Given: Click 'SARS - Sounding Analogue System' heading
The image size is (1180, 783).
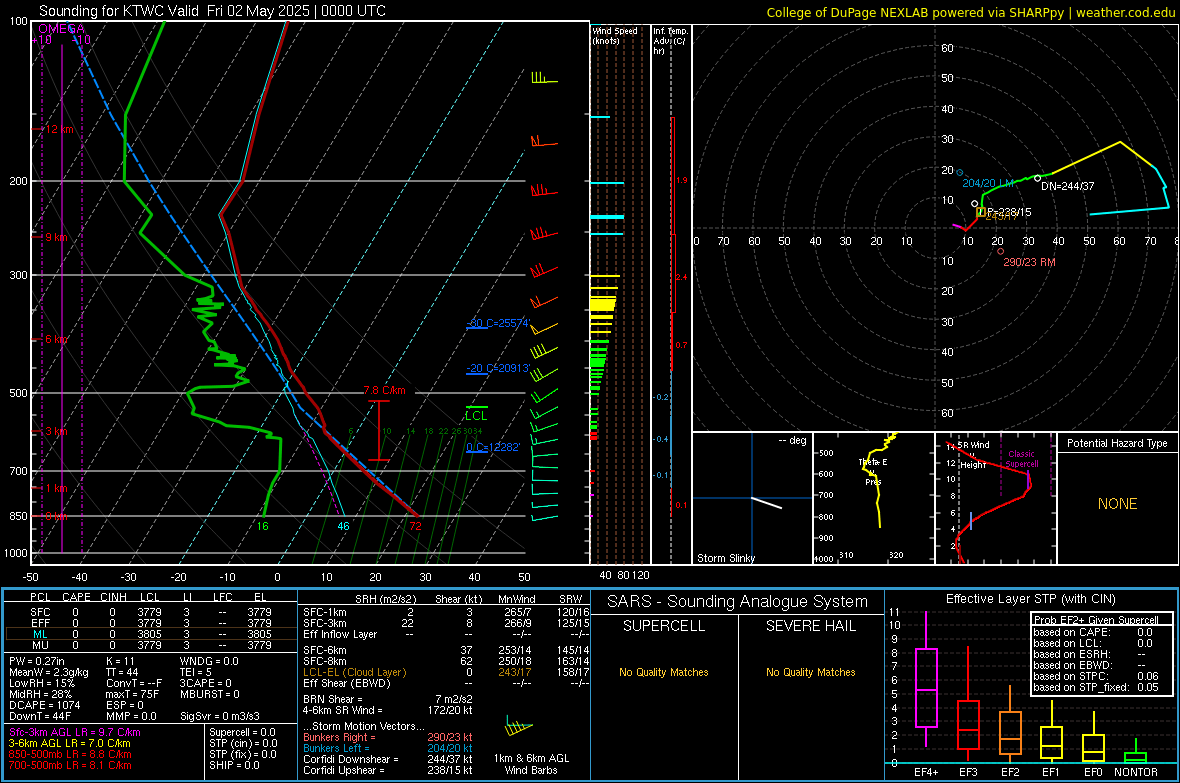Looking at the screenshot, I should [x=737, y=602].
